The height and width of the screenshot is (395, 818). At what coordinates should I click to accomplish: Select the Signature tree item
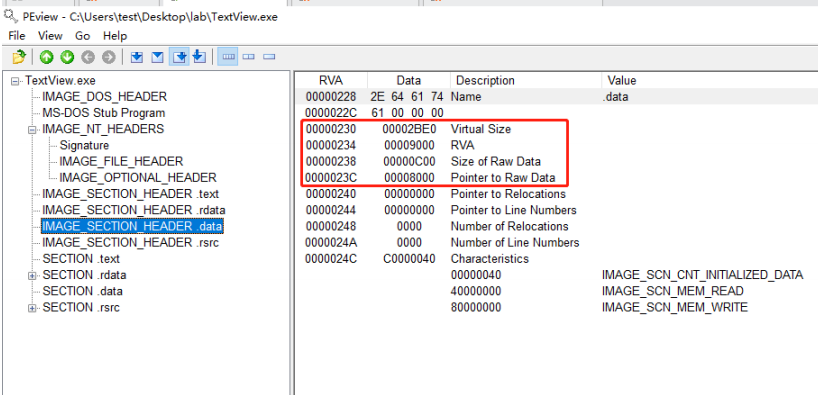(84, 145)
